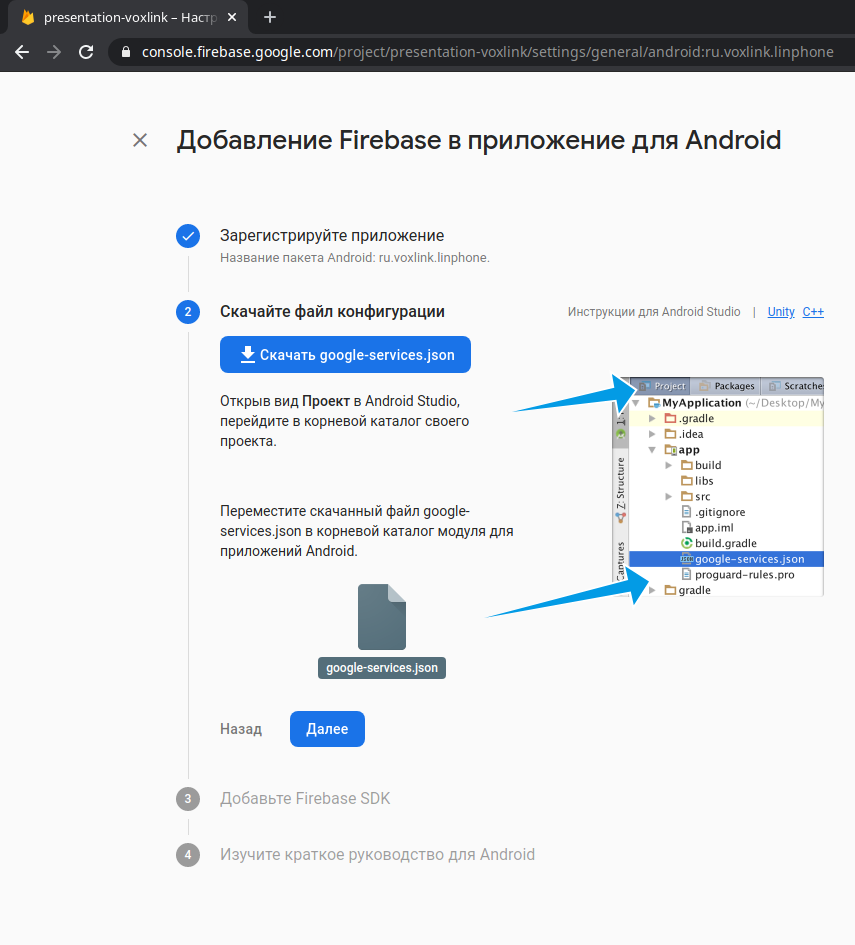Image resolution: width=855 pixels, height=945 pixels.
Task: Reload the page with the refresh icon
Action: point(86,52)
